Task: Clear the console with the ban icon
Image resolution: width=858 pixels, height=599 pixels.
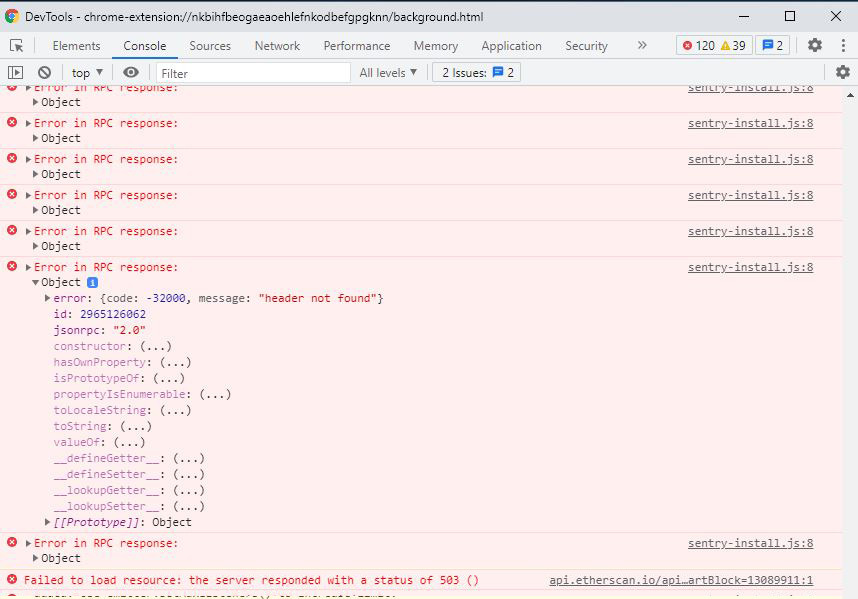Action: [x=44, y=72]
